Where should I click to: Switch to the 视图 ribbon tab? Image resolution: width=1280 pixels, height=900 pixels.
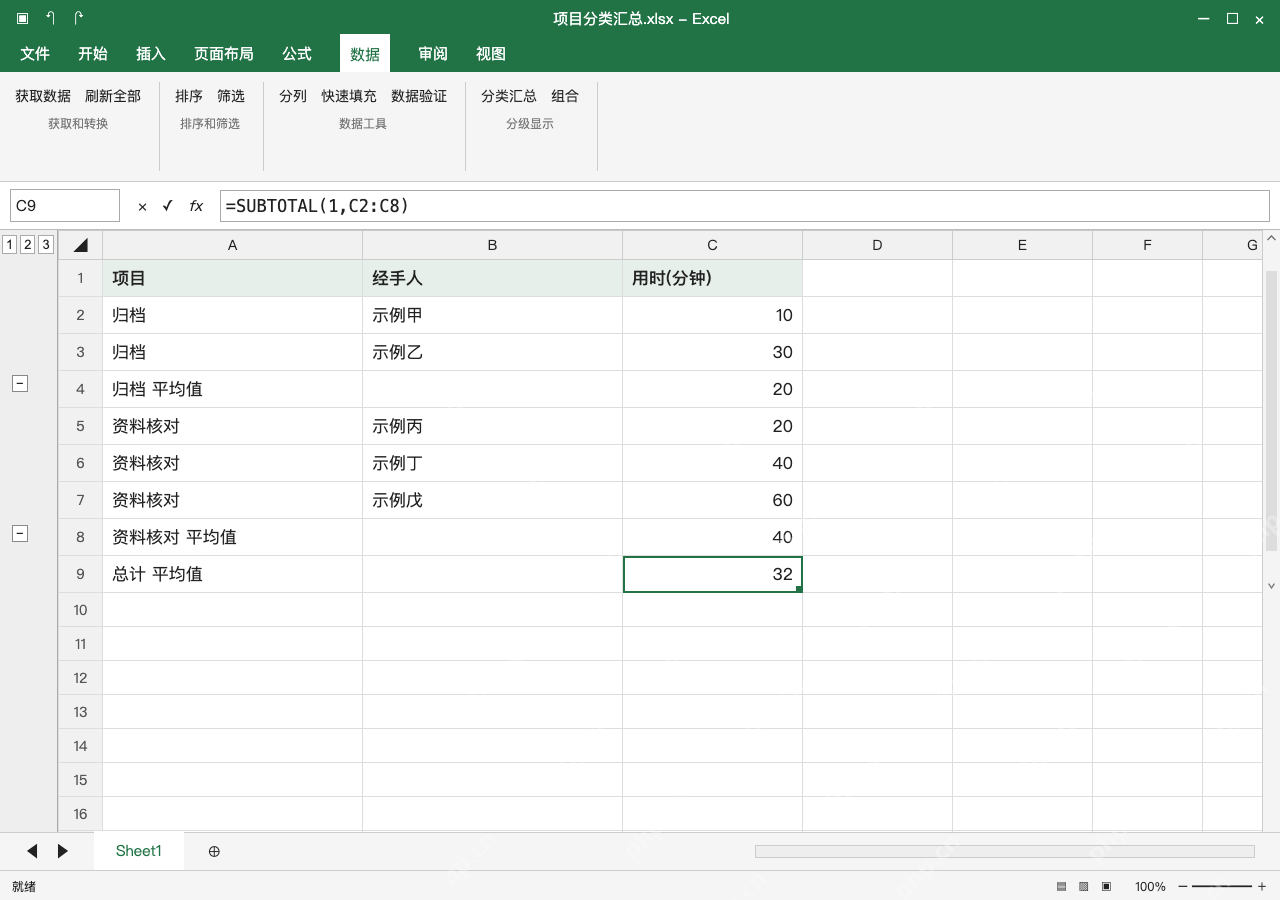[x=491, y=54]
